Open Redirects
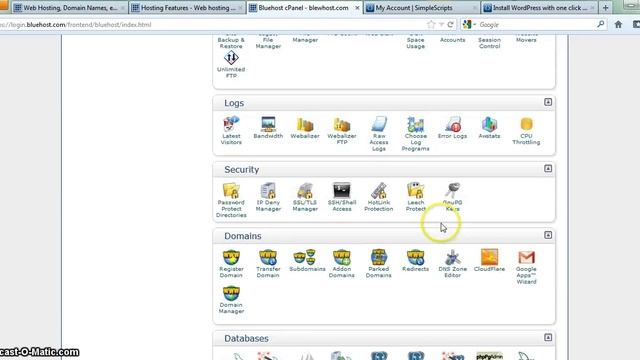 click(416, 260)
